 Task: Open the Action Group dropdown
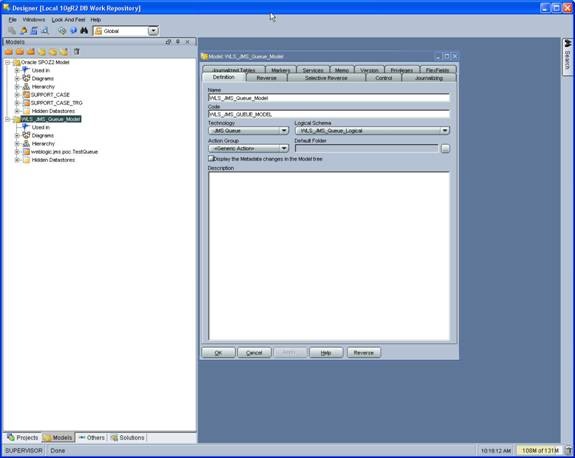click(248, 149)
